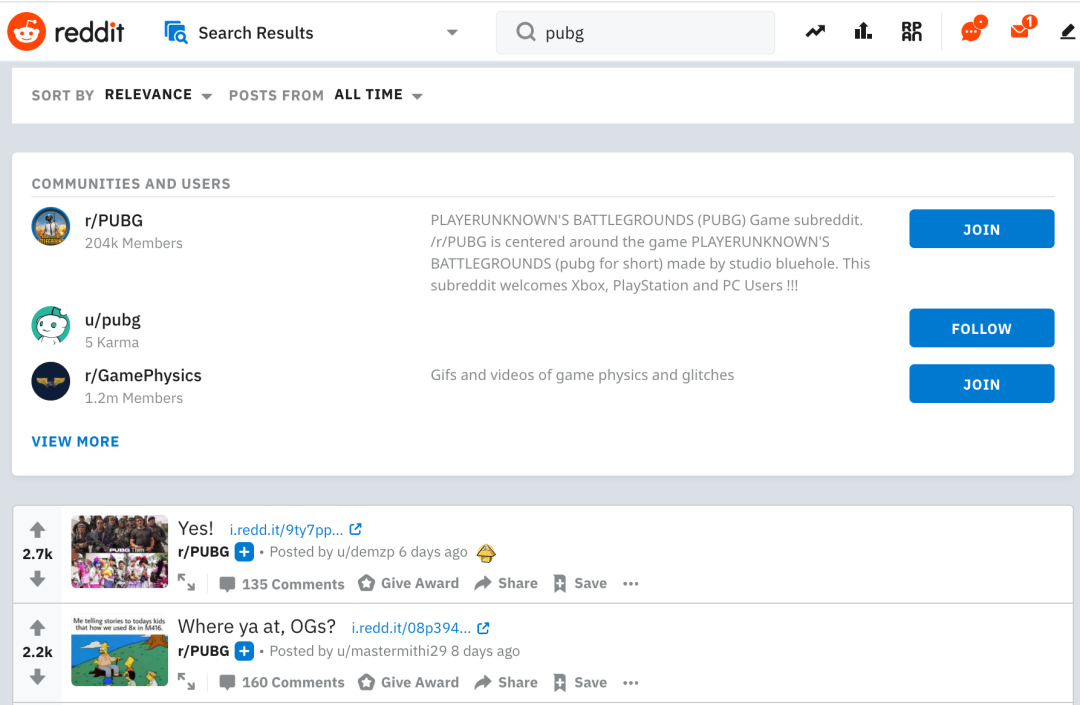Image resolution: width=1080 pixels, height=705 pixels.
Task: Click View More communities link
Action: [x=75, y=441]
